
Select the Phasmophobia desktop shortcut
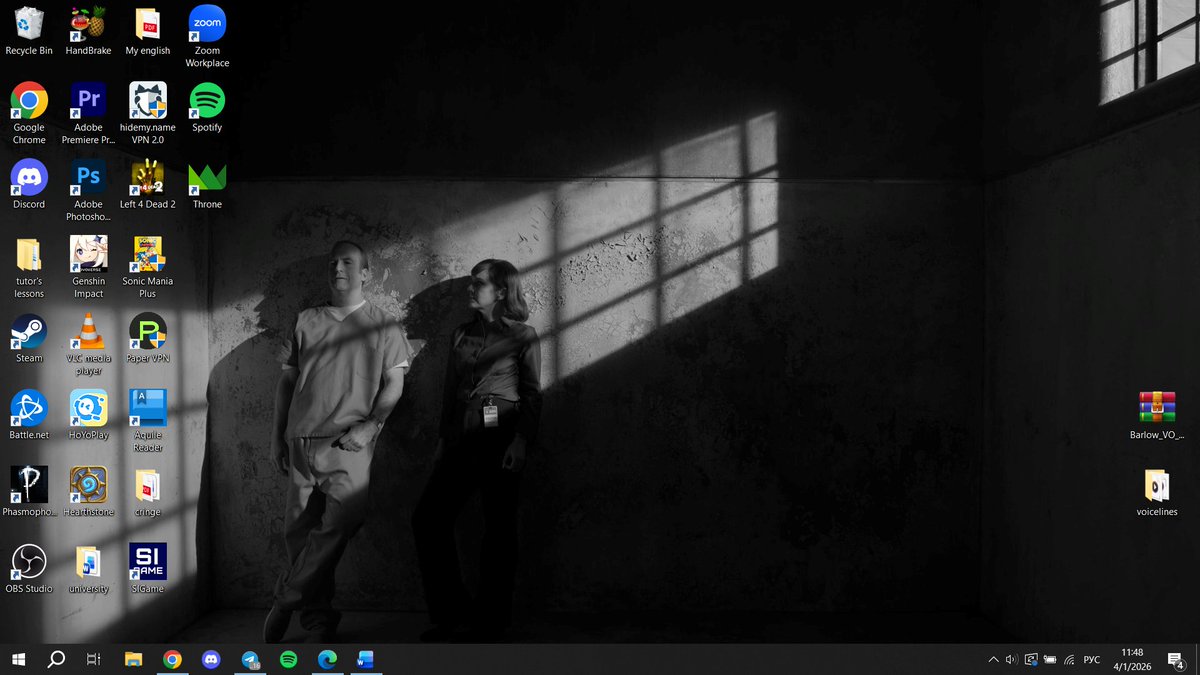(x=29, y=493)
